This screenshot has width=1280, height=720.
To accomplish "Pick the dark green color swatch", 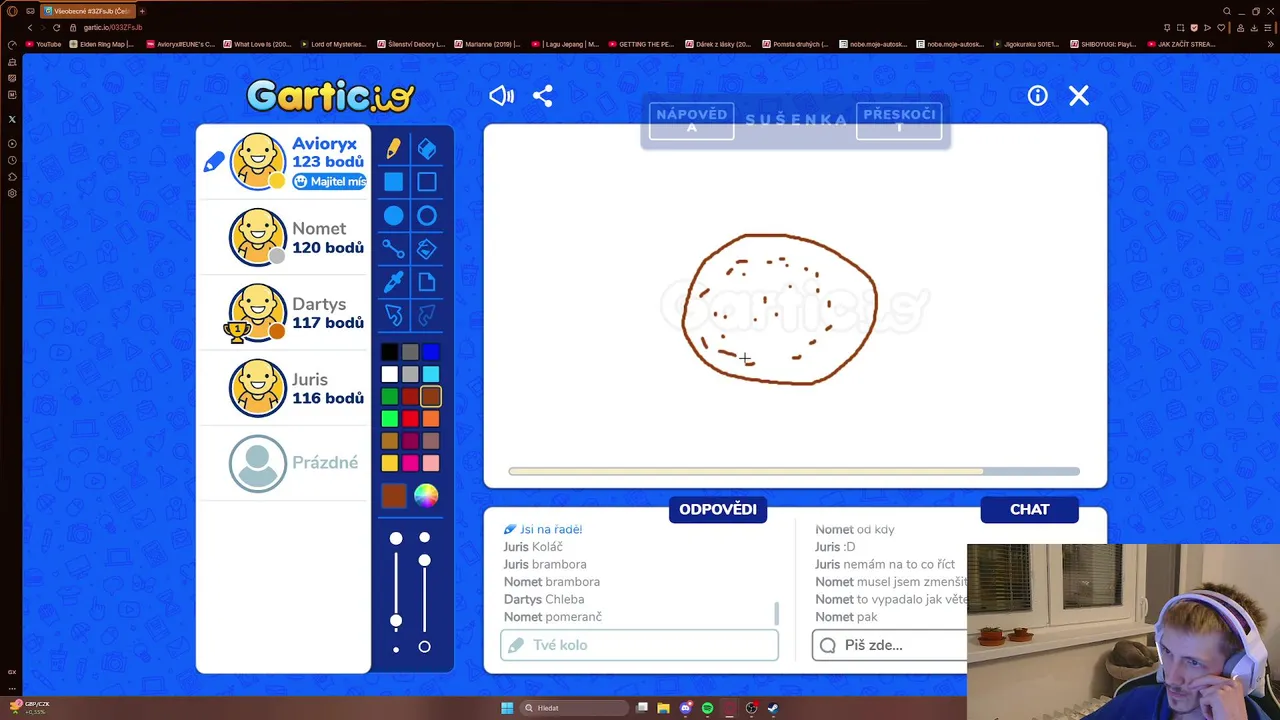I will (x=390, y=396).
